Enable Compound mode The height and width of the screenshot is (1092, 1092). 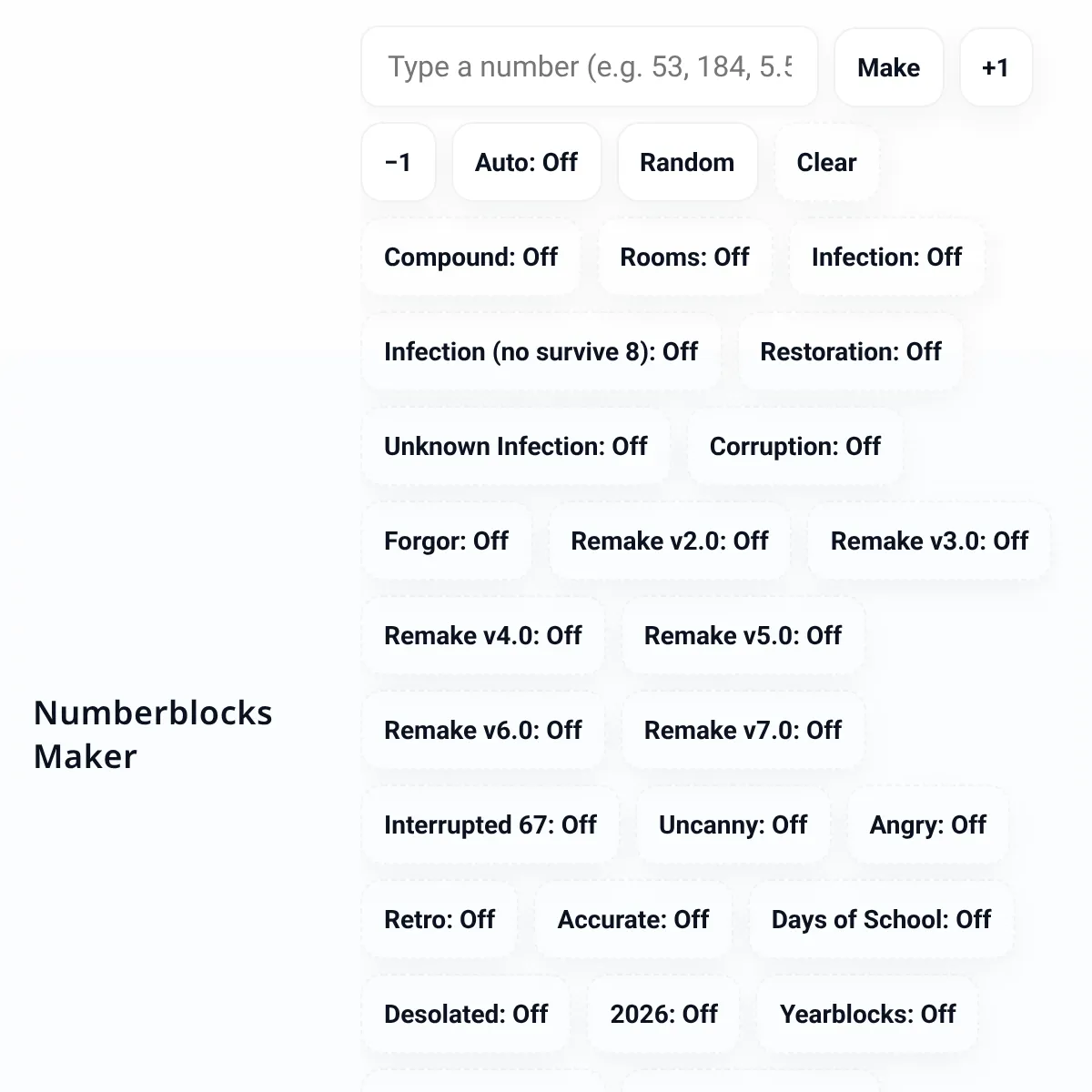470,258
